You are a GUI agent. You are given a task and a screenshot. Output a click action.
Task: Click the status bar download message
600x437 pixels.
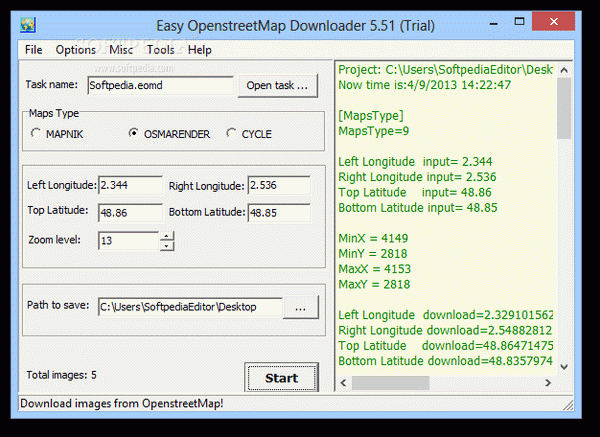[x=122, y=403]
